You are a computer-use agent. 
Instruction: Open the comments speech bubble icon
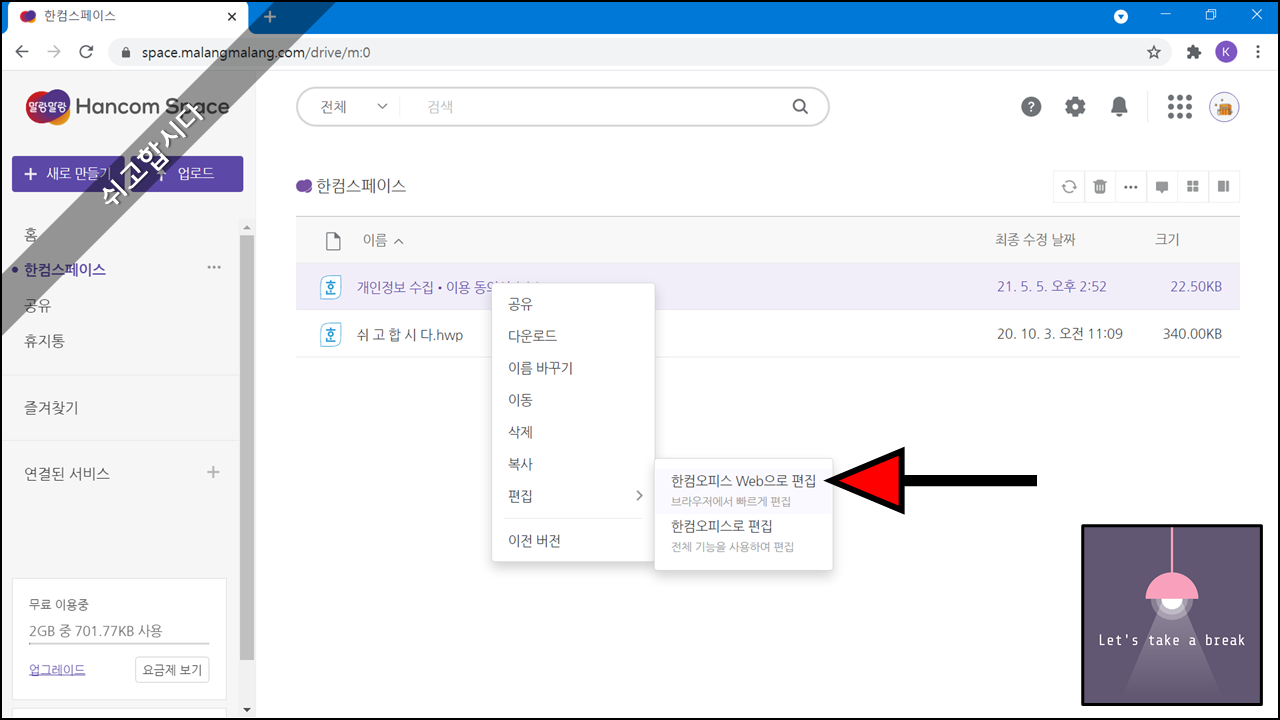(1162, 186)
